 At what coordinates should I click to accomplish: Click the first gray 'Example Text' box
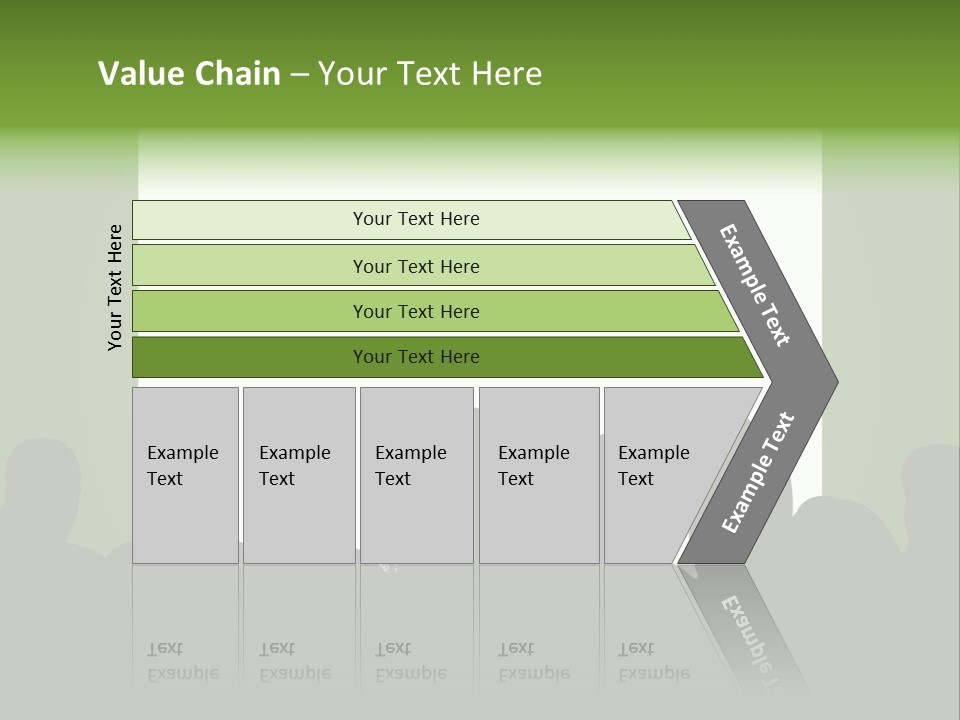pyautogui.click(x=185, y=475)
